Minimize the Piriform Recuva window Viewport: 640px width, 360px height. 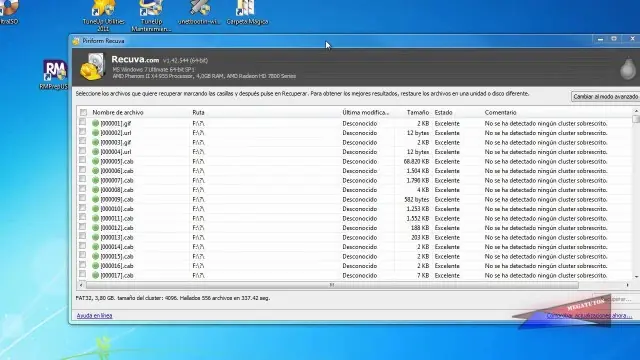pyautogui.click(x=600, y=39)
